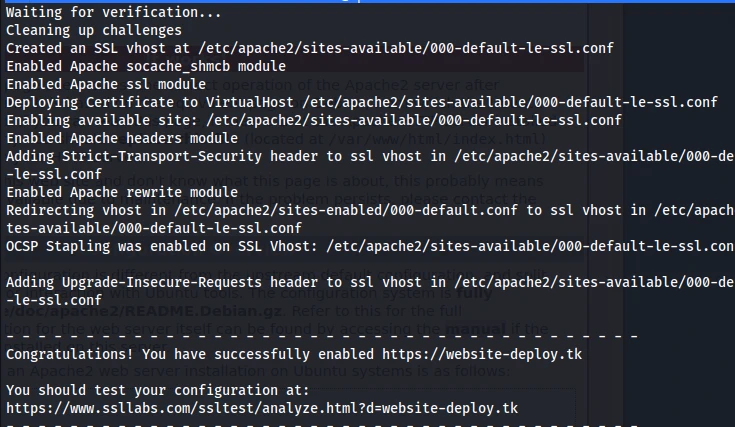Click the https://website-deploy.tk URL
Viewport: 735px width, 427px height.
click(485, 354)
